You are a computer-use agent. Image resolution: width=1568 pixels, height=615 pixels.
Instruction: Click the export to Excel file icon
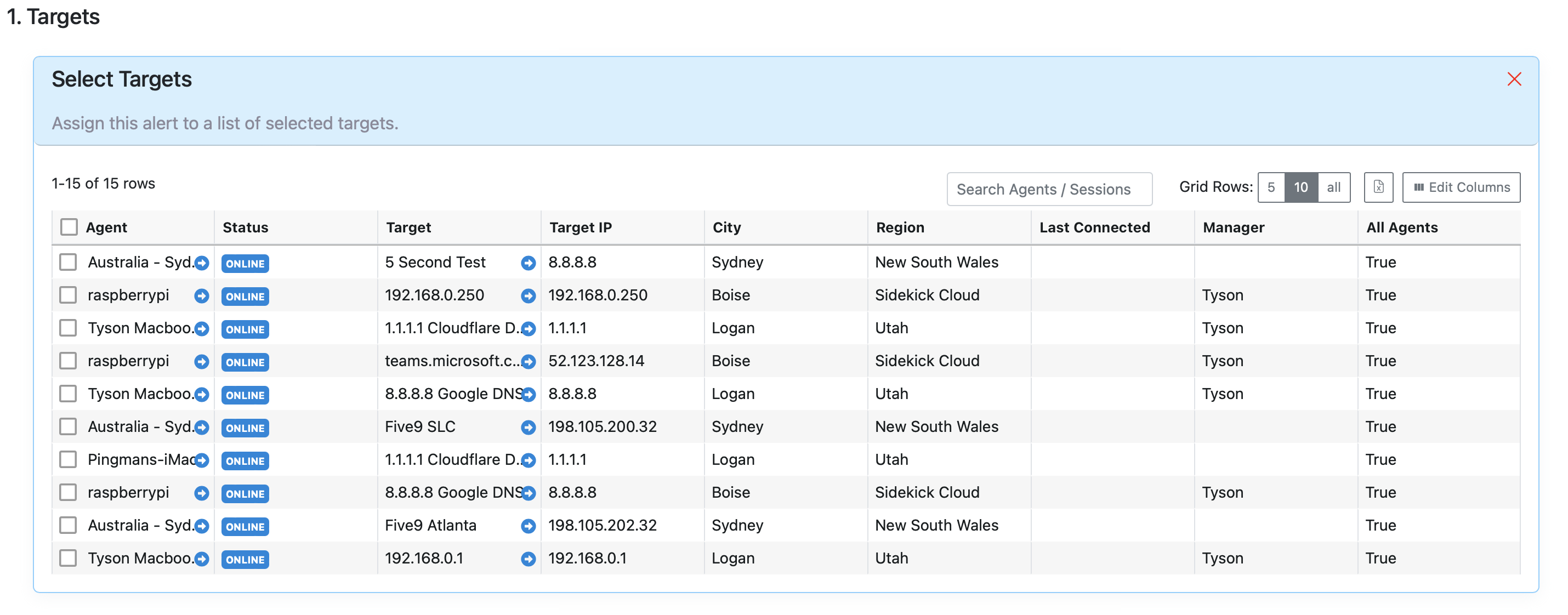(1378, 187)
